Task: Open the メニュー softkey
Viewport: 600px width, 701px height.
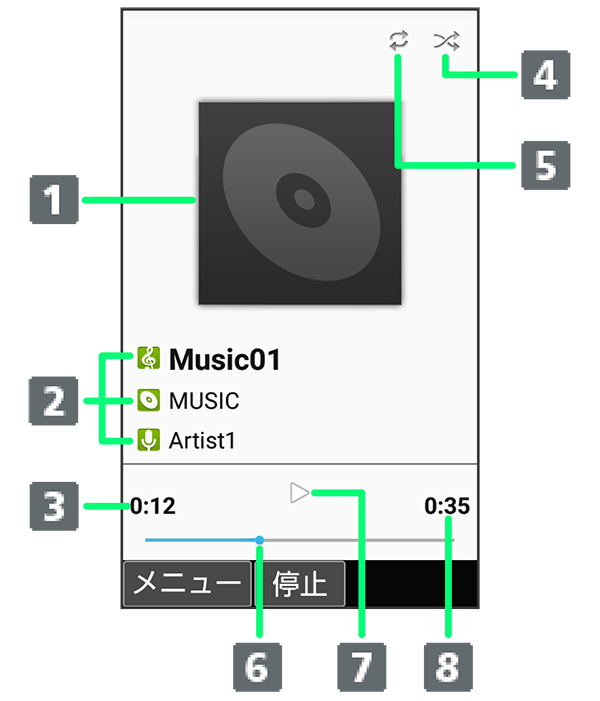Action: [x=187, y=584]
